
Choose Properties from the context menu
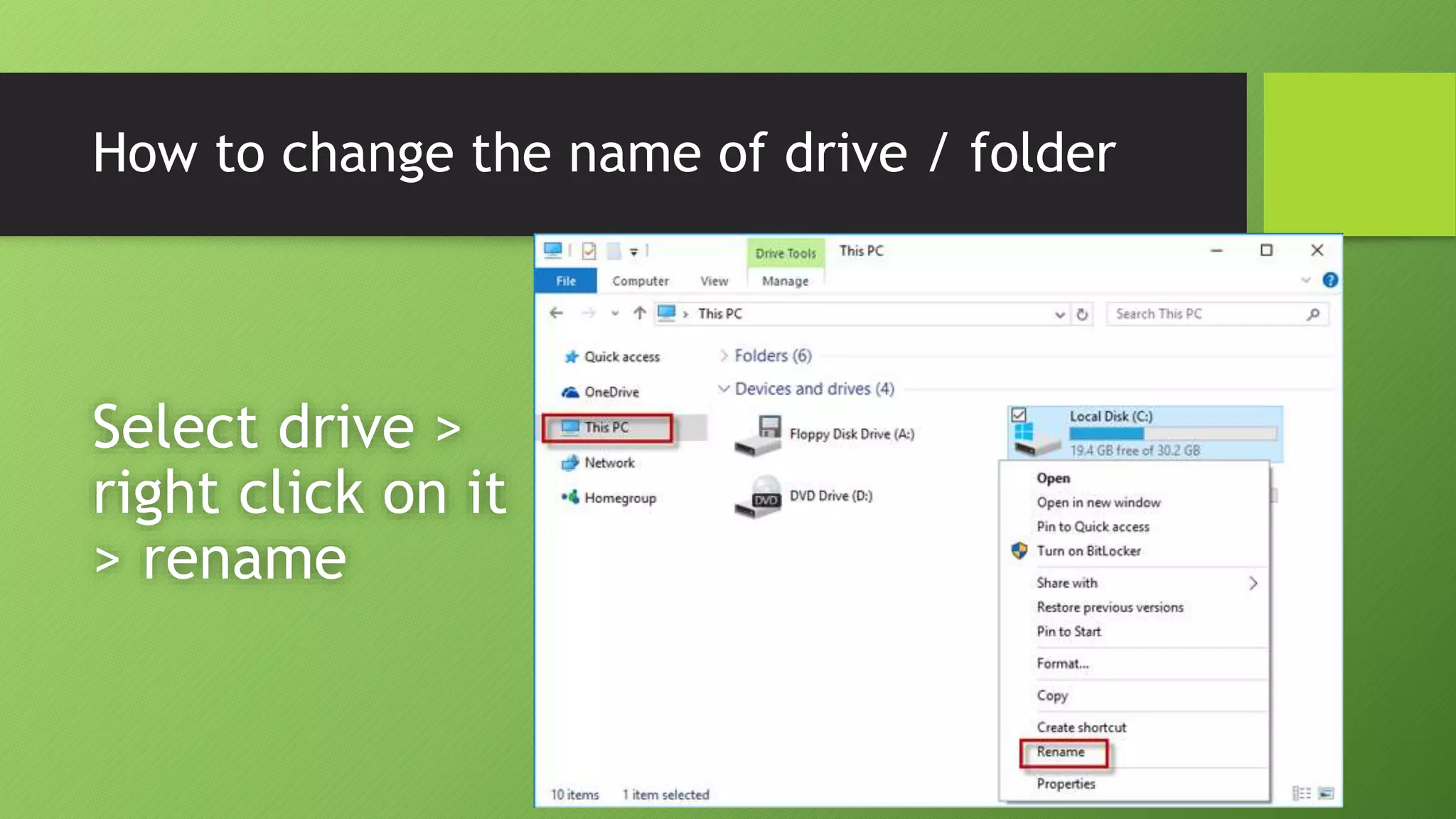point(1134,783)
